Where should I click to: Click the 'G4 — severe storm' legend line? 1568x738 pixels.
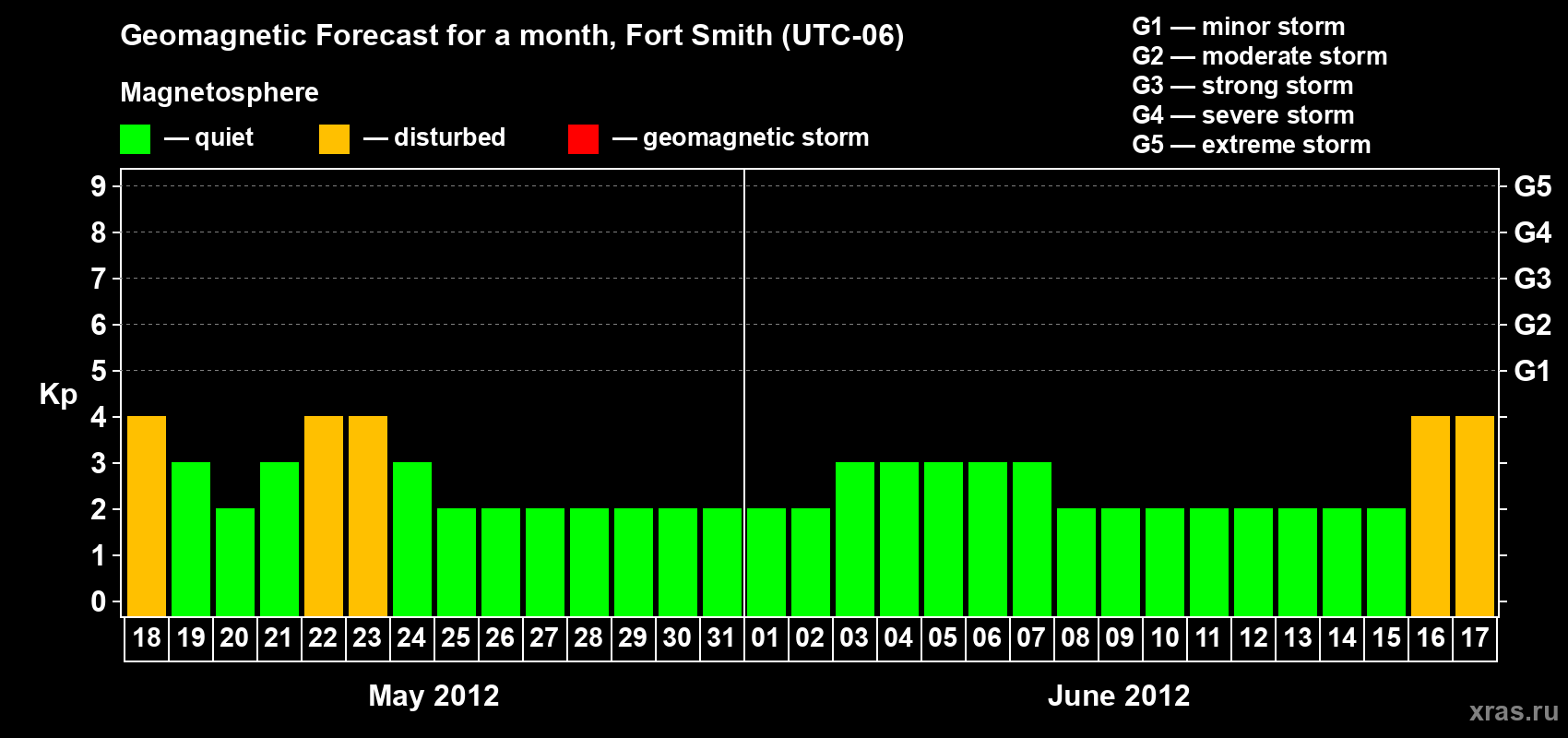pyautogui.click(x=1243, y=115)
